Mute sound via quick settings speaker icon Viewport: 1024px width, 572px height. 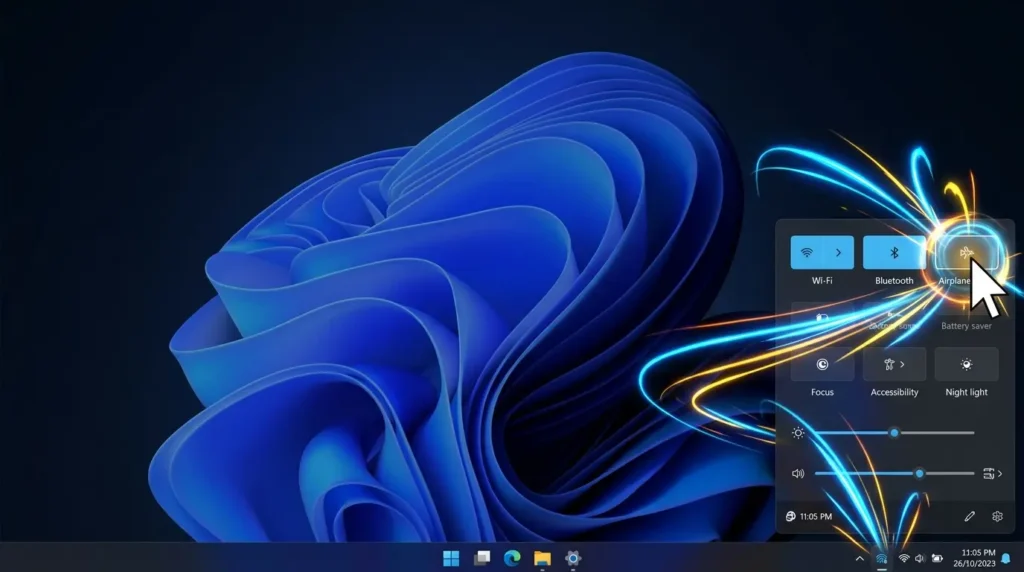pyautogui.click(x=798, y=473)
